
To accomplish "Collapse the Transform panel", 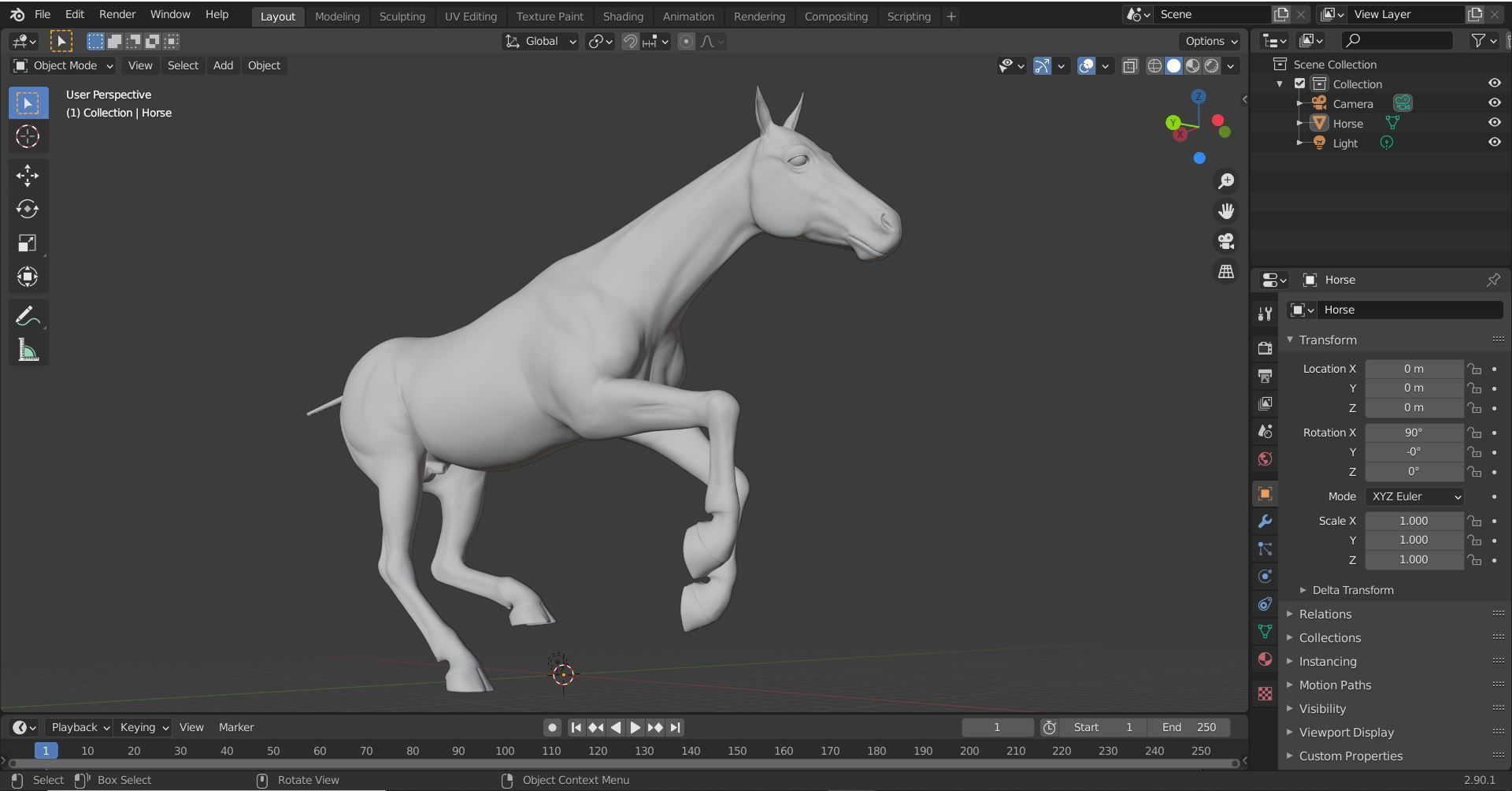I will (x=1326, y=340).
